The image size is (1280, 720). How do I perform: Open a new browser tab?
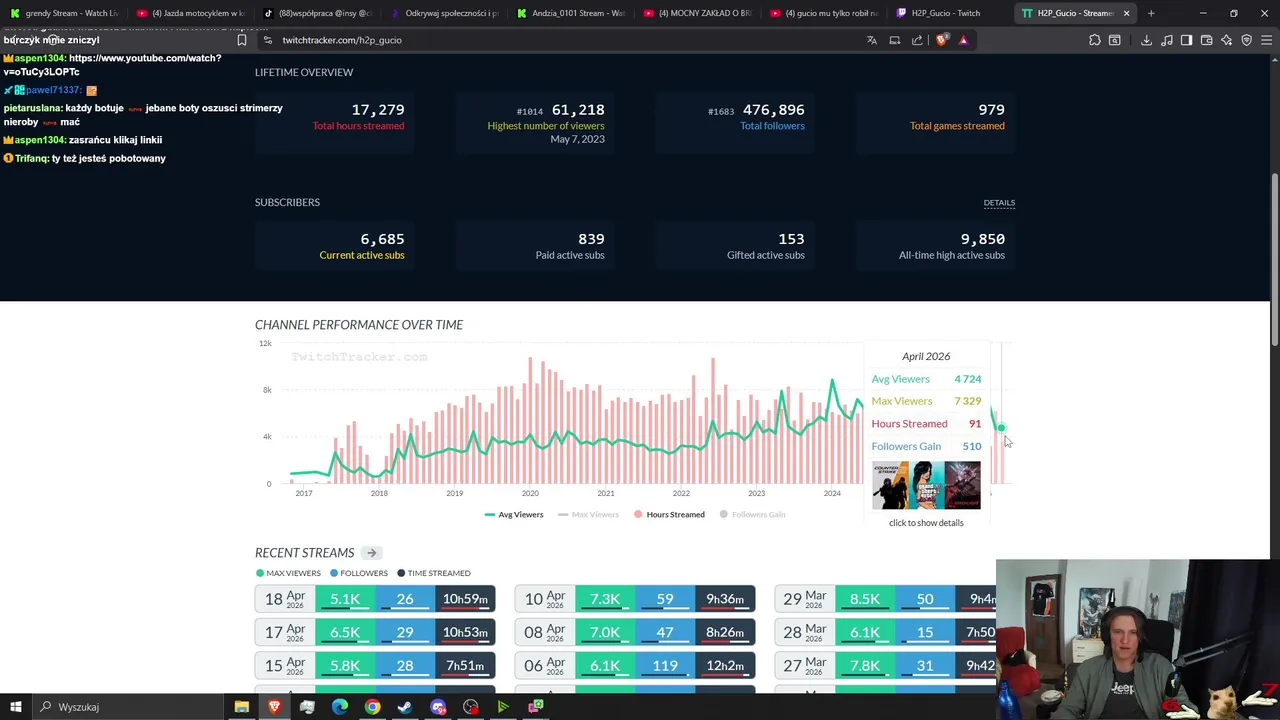[1151, 13]
